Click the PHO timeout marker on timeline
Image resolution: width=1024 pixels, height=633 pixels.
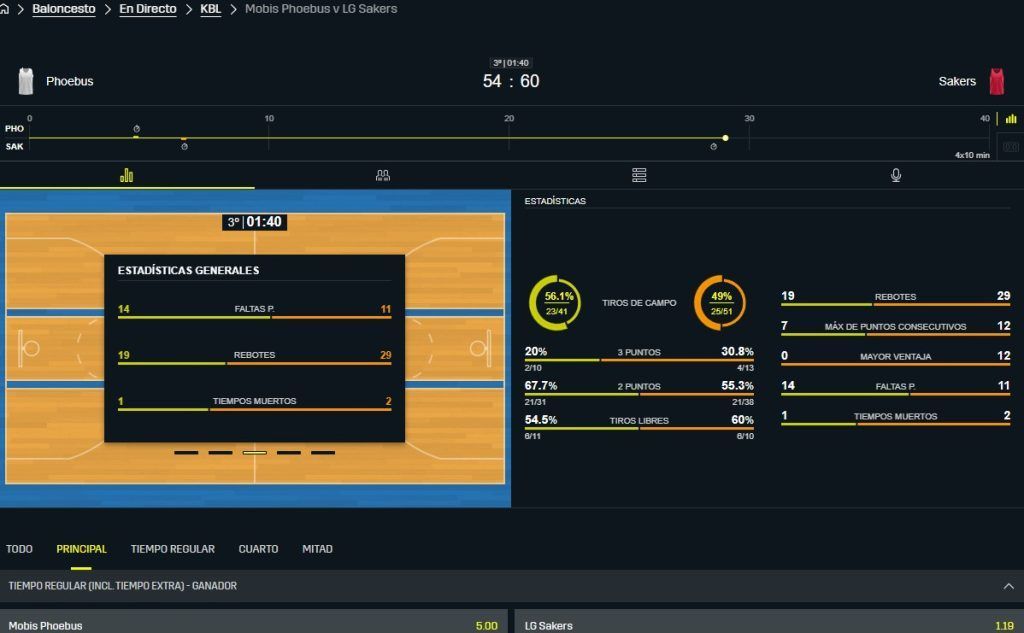[136, 129]
